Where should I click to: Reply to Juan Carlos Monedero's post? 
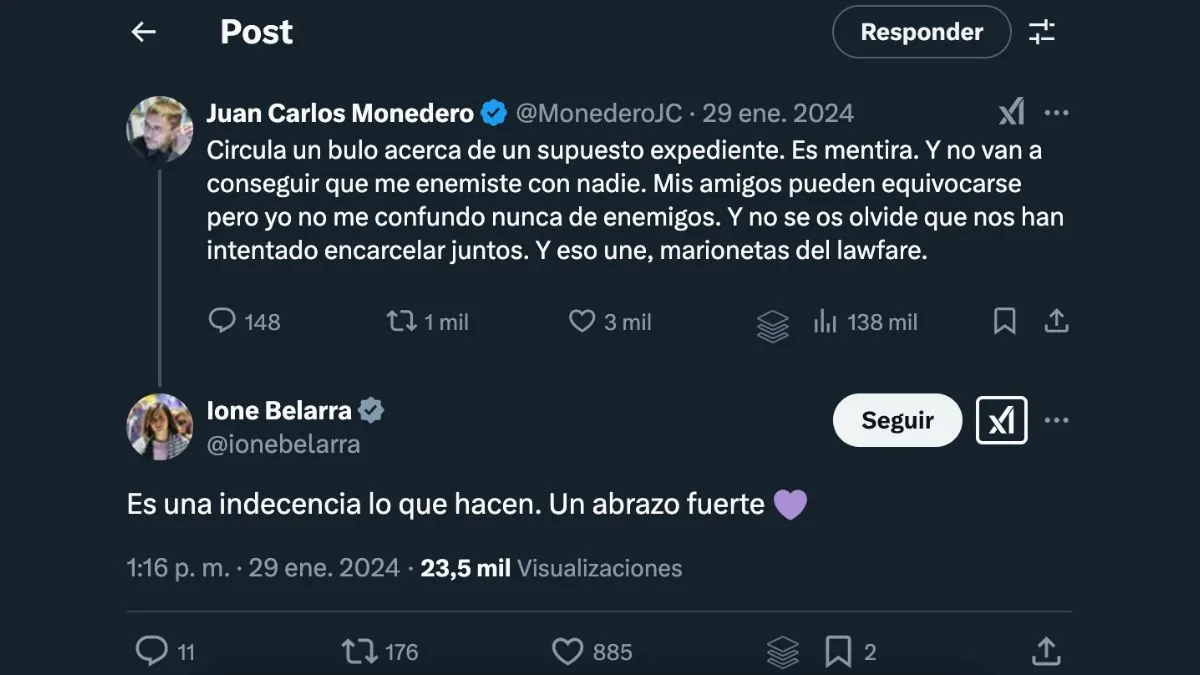tap(221, 321)
